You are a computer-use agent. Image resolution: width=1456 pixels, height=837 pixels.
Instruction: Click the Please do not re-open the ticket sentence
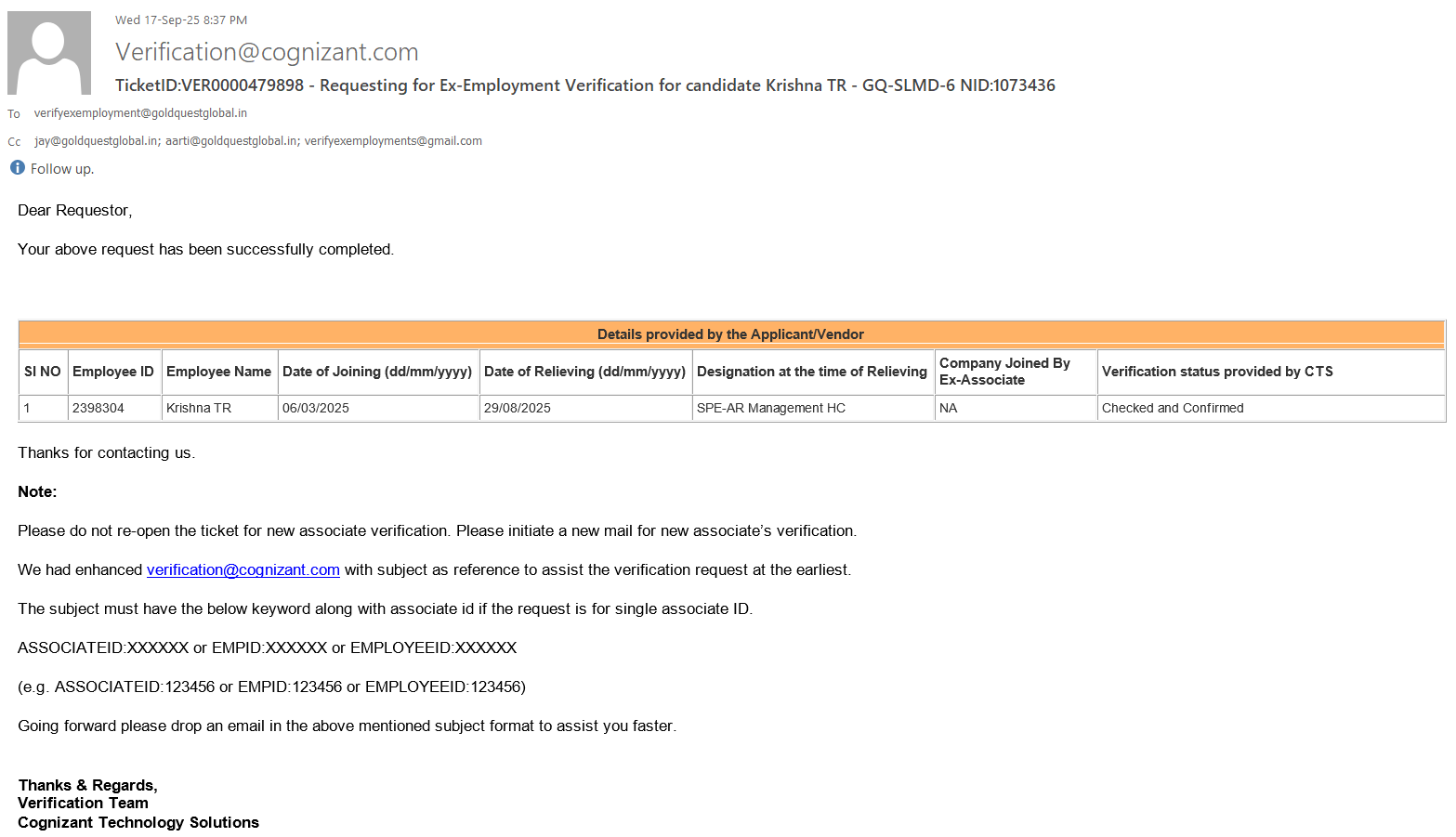235,531
